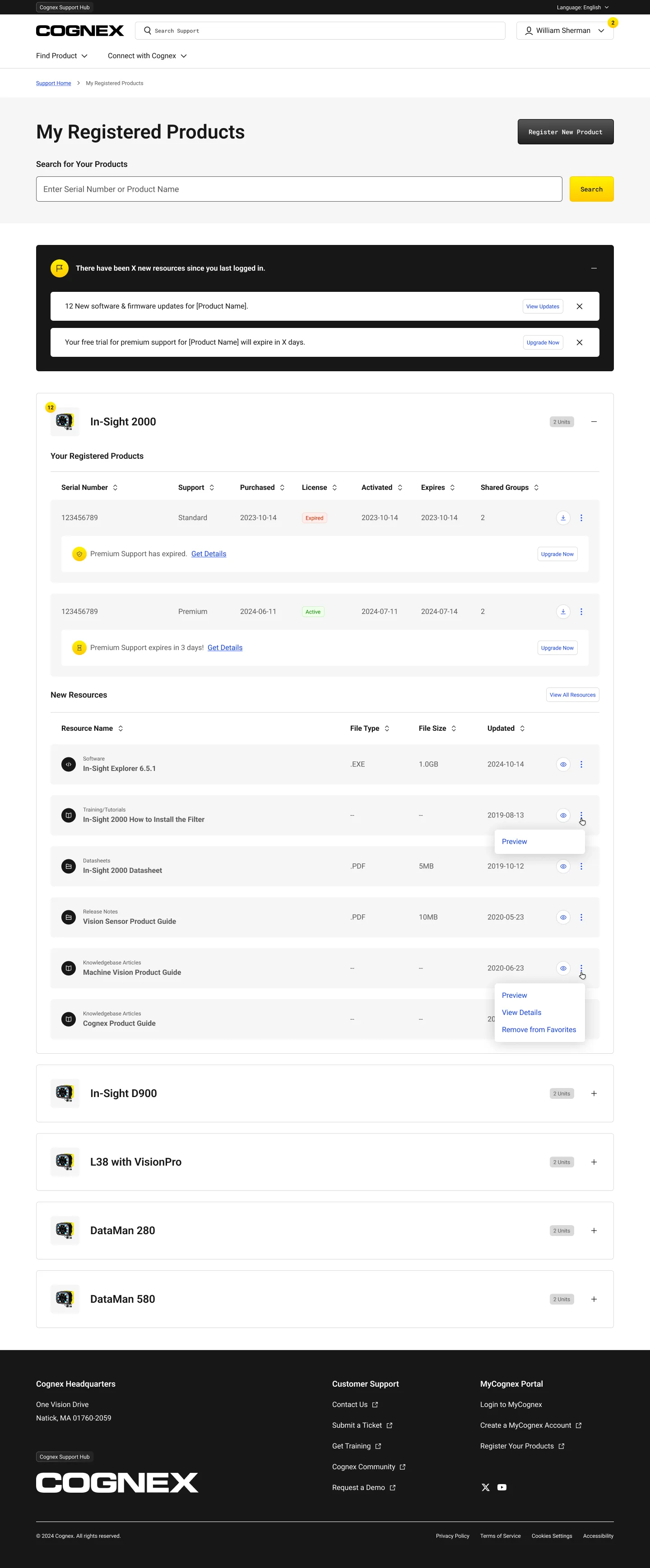Expand the In-Sight D900 product section
Image resolution: width=650 pixels, height=1568 pixels.
[x=594, y=1094]
